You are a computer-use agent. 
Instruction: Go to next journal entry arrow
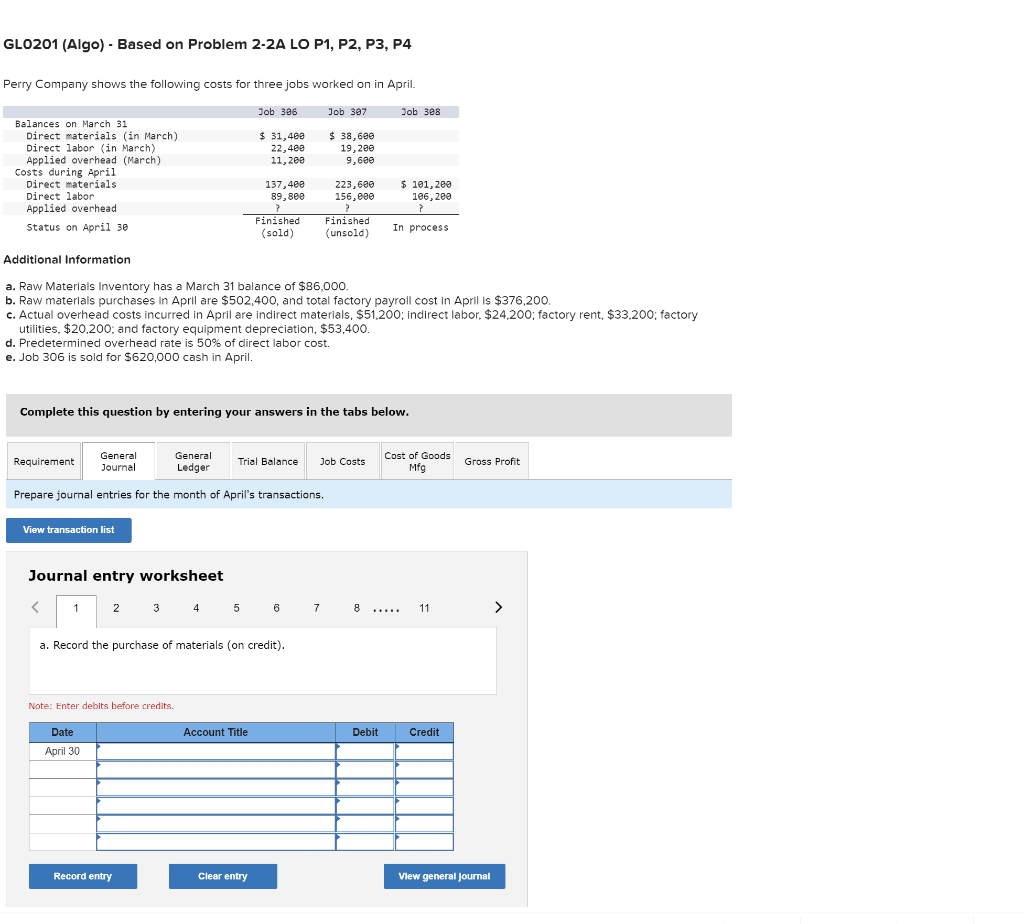[x=498, y=607]
